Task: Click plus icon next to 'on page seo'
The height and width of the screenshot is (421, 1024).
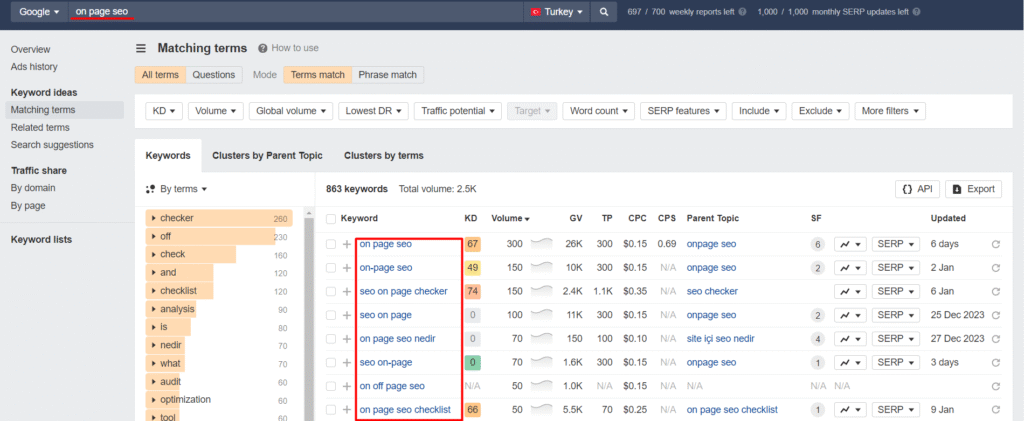Action: tap(347, 244)
